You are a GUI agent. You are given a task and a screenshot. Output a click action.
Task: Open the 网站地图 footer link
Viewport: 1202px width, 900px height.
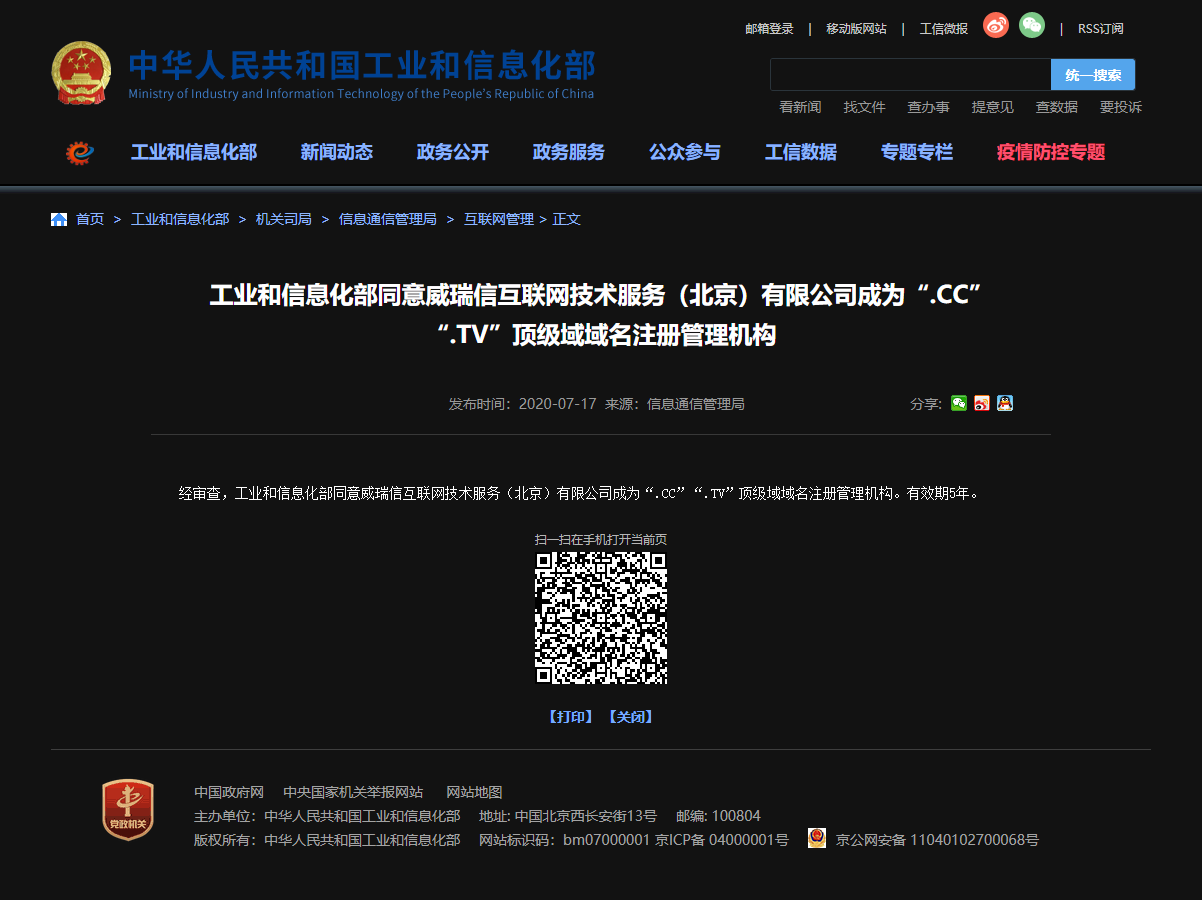tap(474, 792)
